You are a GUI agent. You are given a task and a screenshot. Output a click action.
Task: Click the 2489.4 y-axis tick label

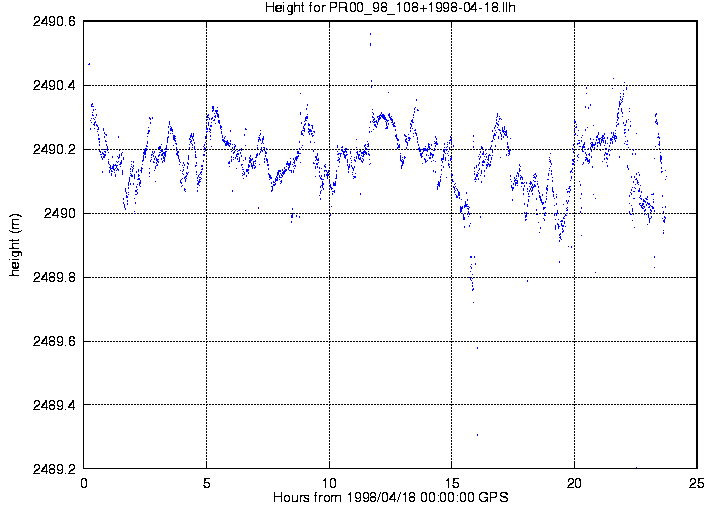(x=55, y=405)
